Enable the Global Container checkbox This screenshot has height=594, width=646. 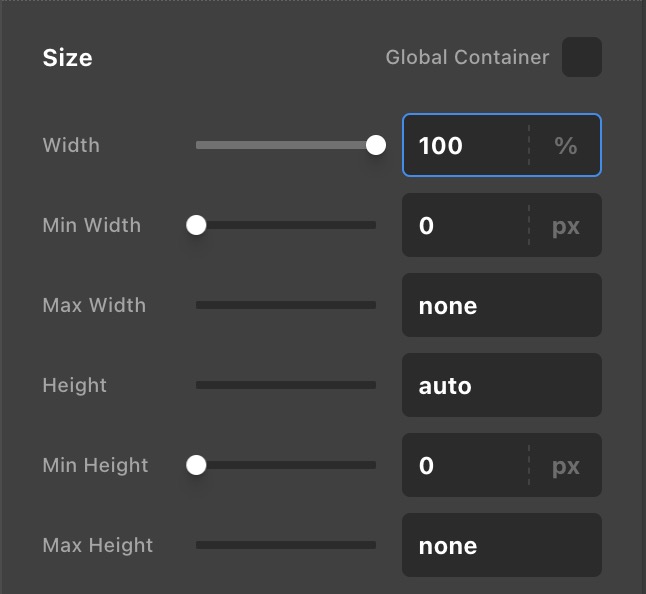coord(582,57)
